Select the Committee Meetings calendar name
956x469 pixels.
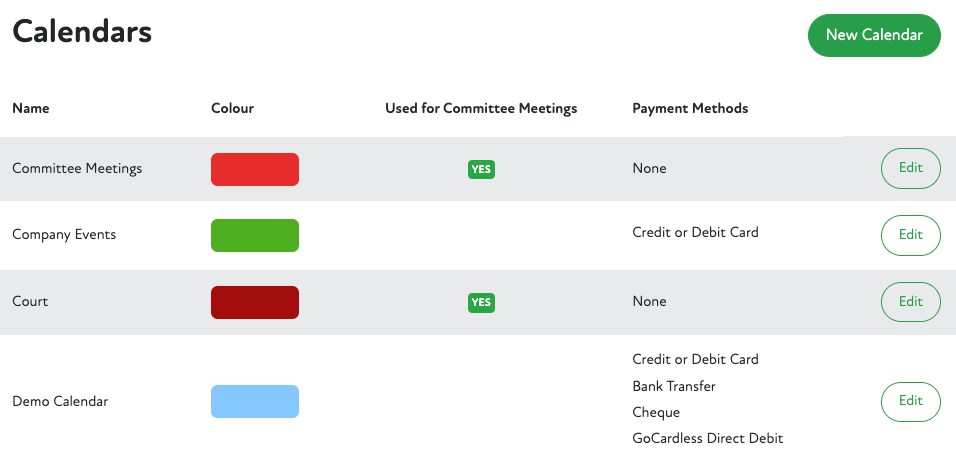(77, 168)
